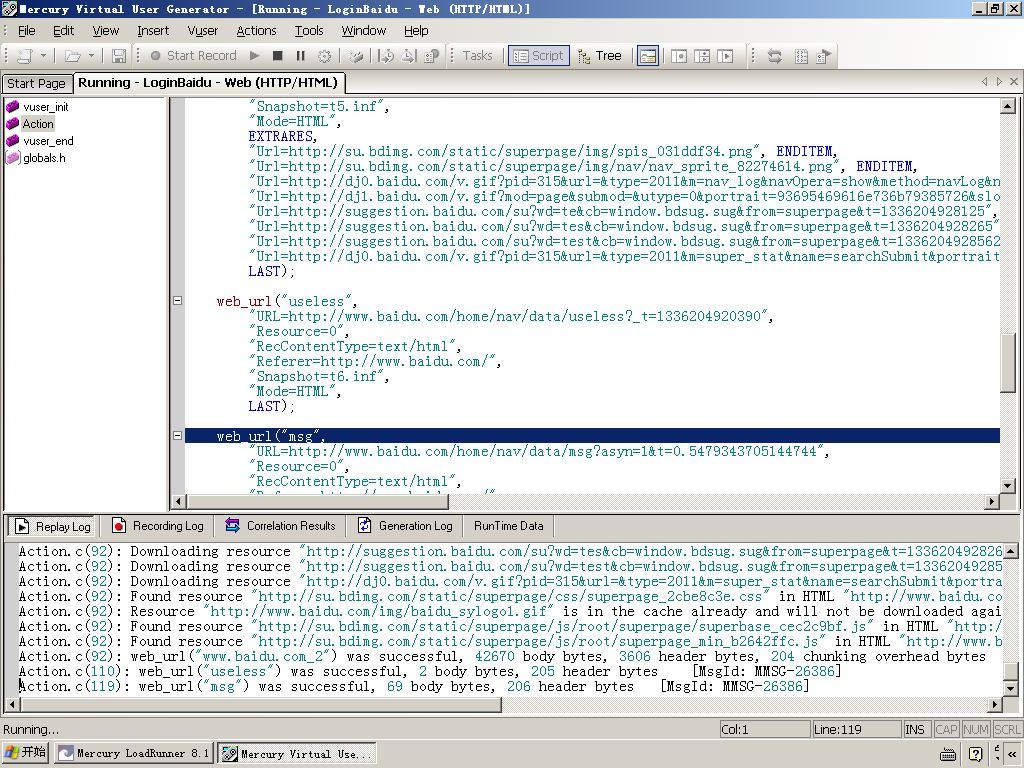Viewport: 1024px width, 768px height.
Task: Click the editor horizontal scrollbar left arrow
Action: (178, 502)
